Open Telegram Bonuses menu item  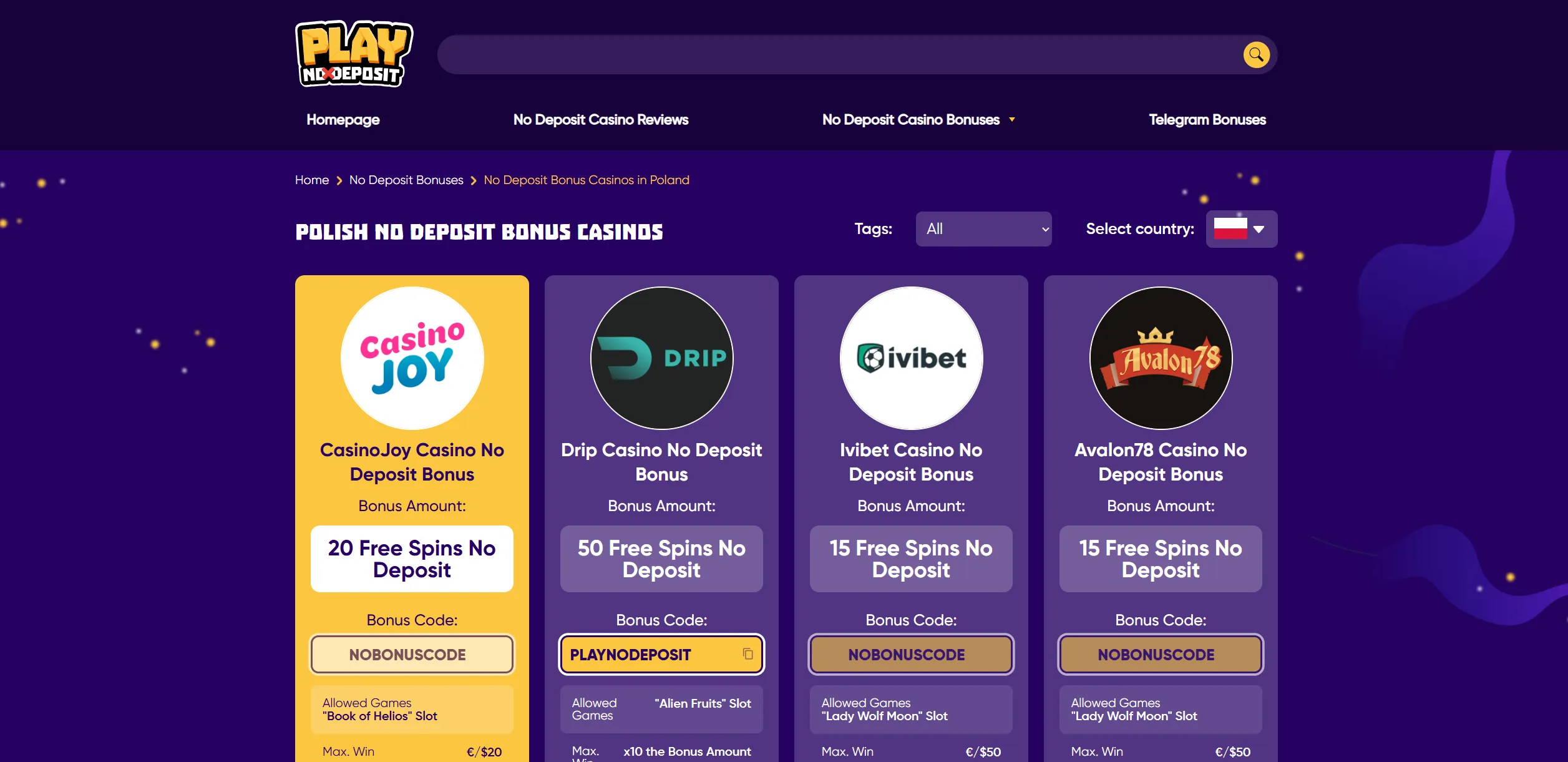click(1207, 119)
